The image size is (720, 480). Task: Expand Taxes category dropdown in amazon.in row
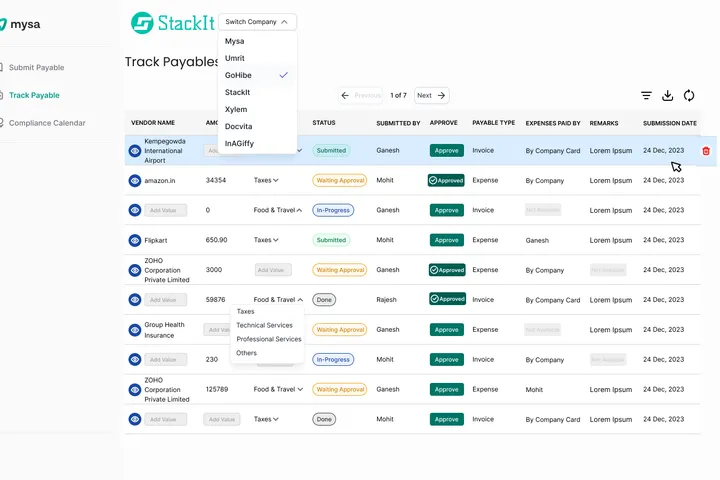tap(266, 180)
